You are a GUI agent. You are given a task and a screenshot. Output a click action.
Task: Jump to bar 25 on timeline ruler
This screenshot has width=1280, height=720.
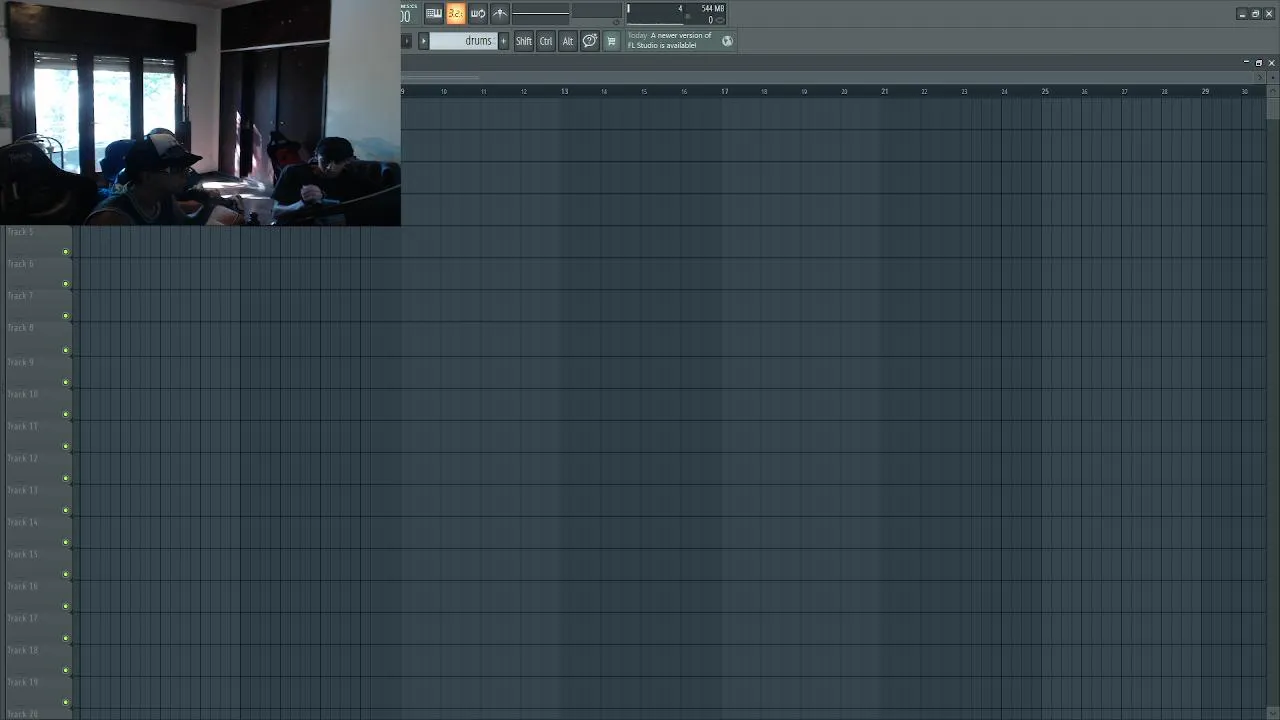1045,91
